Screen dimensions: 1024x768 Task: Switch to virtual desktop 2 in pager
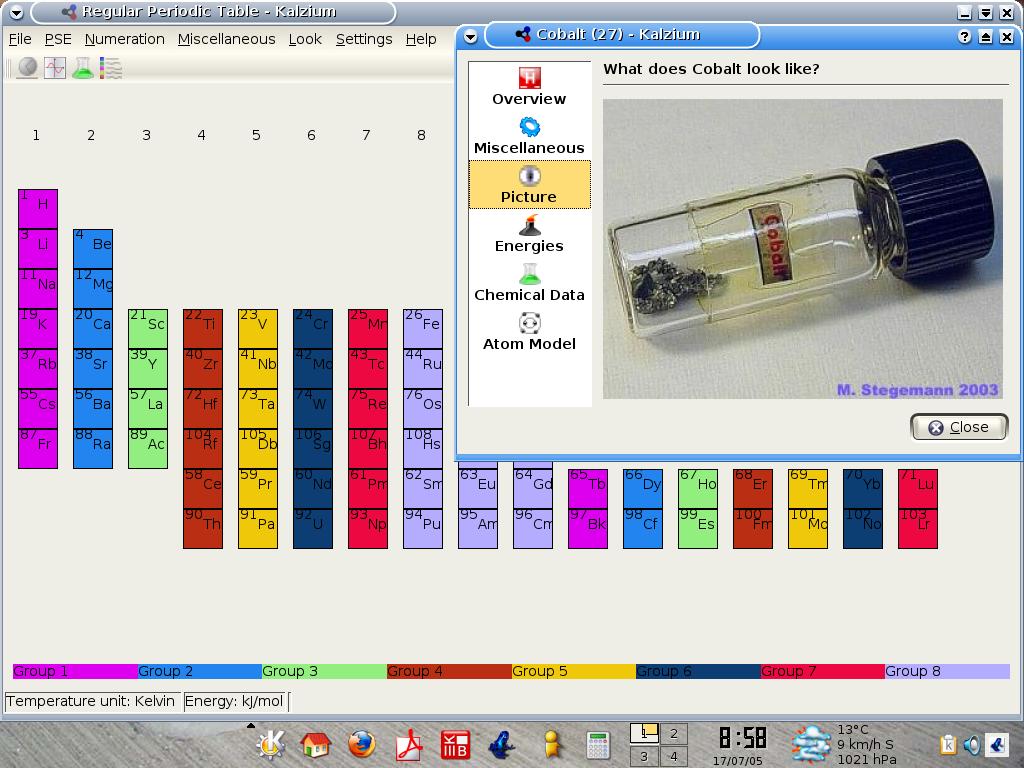673,733
